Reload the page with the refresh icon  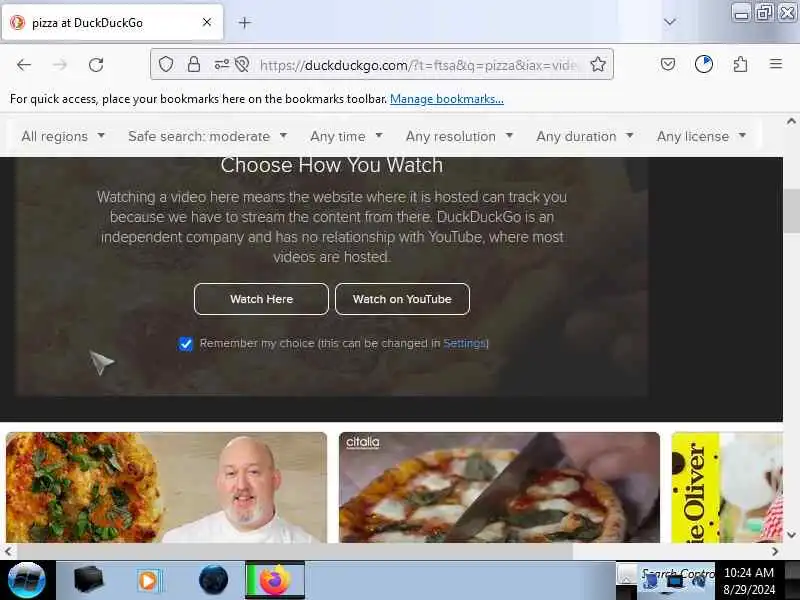[x=96, y=65]
